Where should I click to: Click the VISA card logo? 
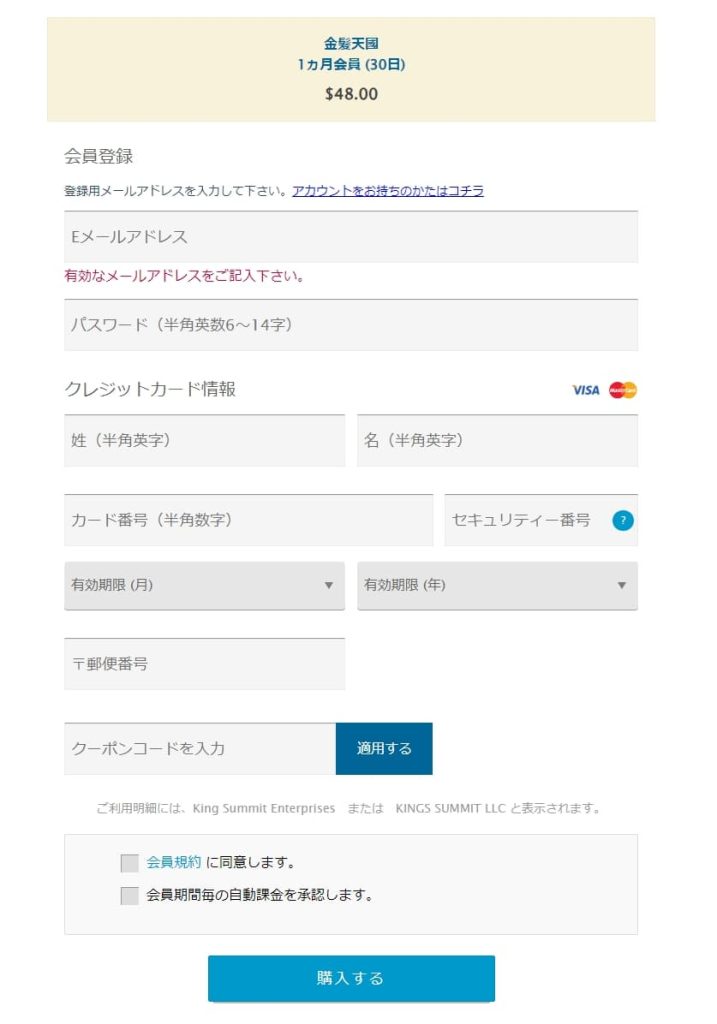coord(586,390)
